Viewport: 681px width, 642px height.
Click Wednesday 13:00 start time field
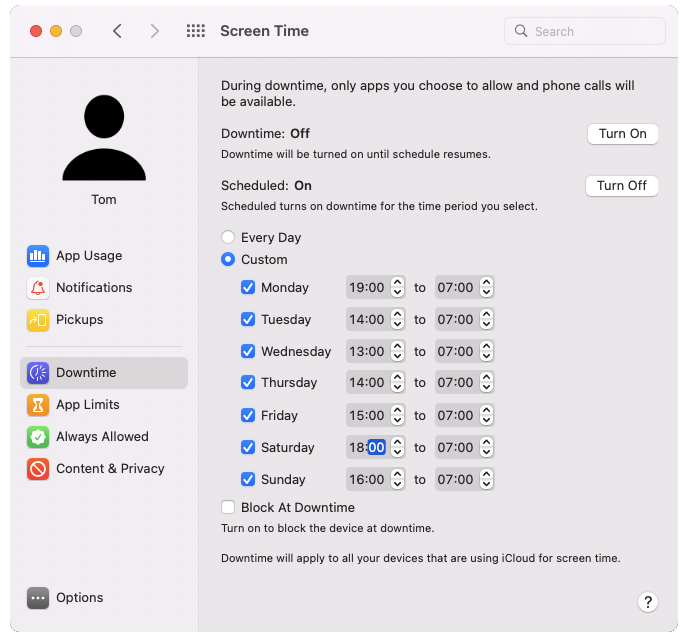tap(368, 351)
